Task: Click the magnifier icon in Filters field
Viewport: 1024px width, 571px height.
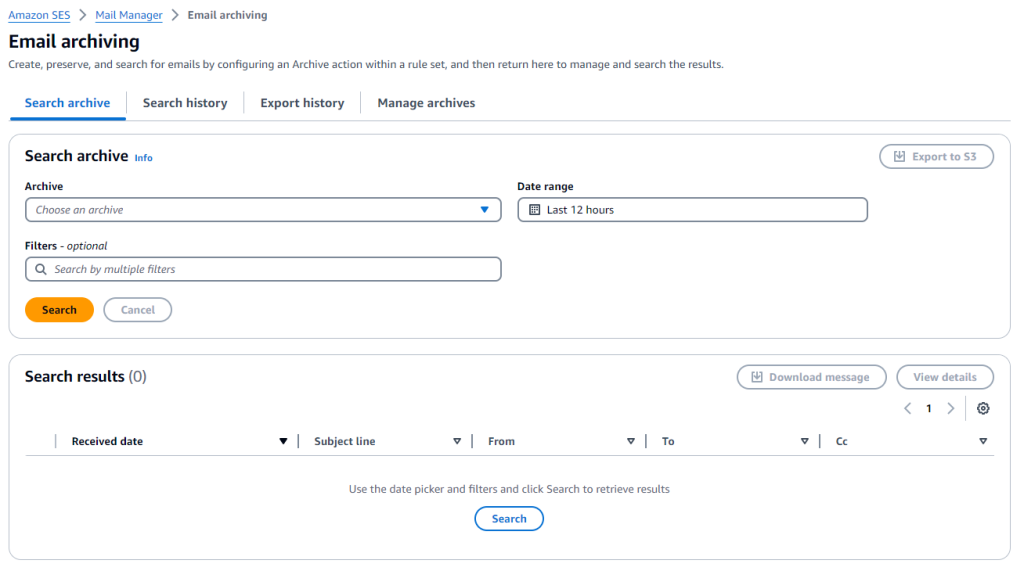Action: pyautogui.click(x=40, y=269)
